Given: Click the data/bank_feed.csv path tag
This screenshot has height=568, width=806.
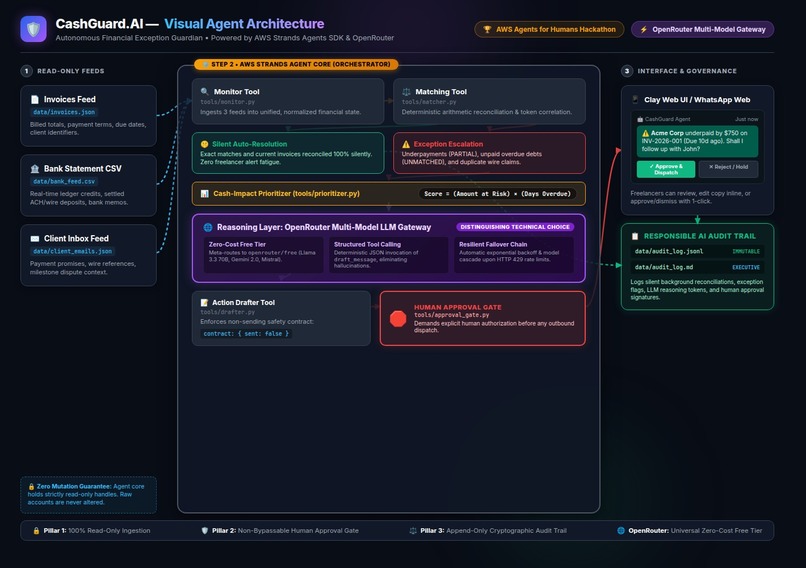Looking at the screenshot, I should point(64,181).
